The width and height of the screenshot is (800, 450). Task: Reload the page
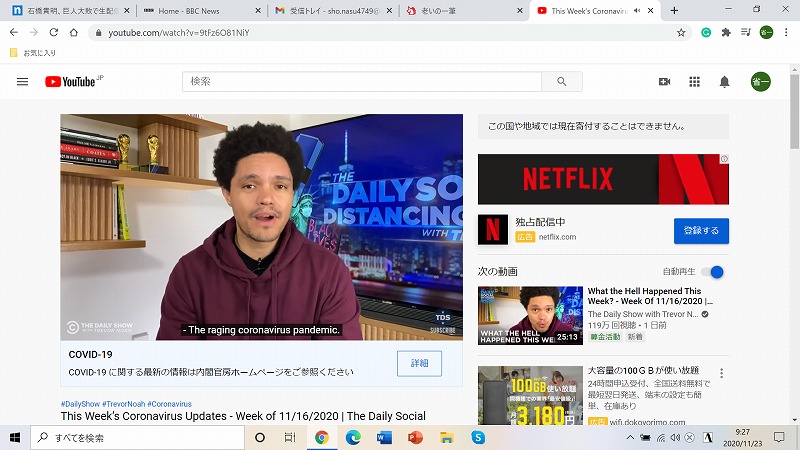click(x=54, y=33)
